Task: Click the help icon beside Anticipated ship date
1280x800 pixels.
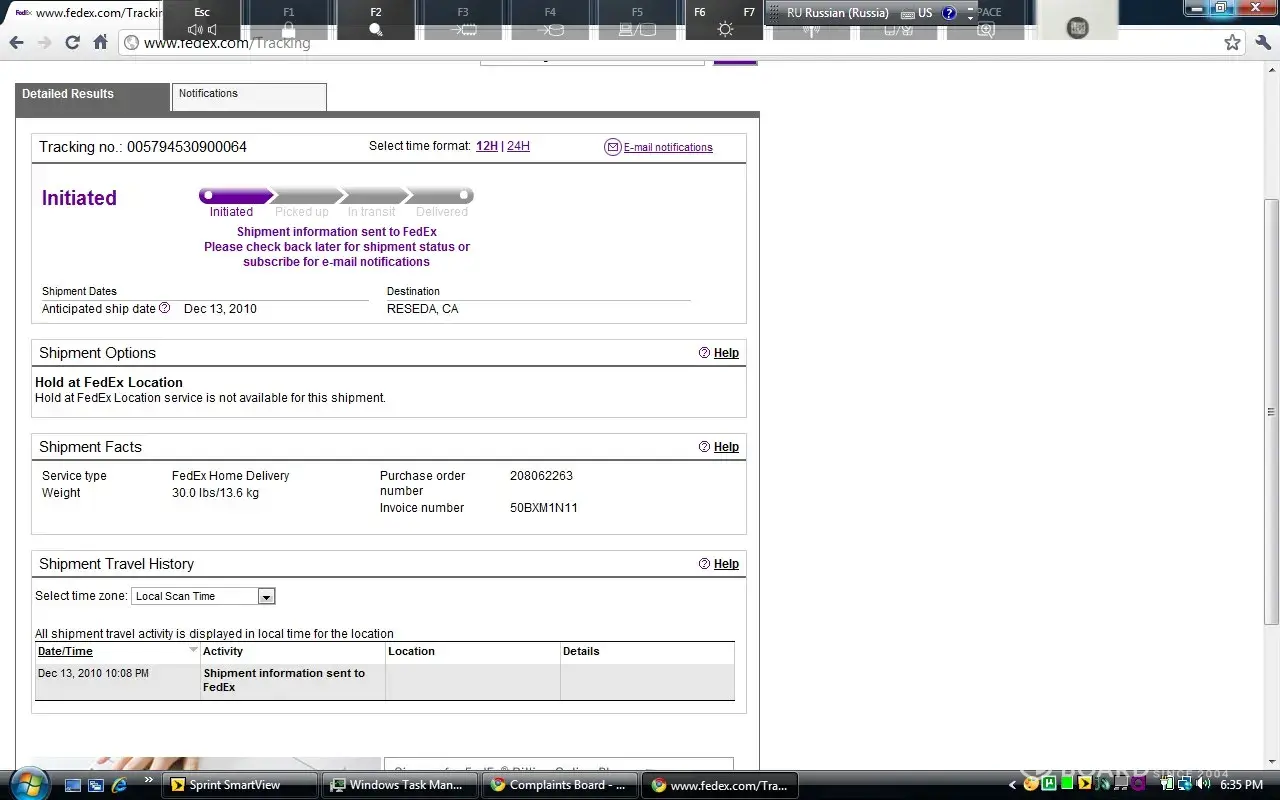Action: [x=165, y=308]
